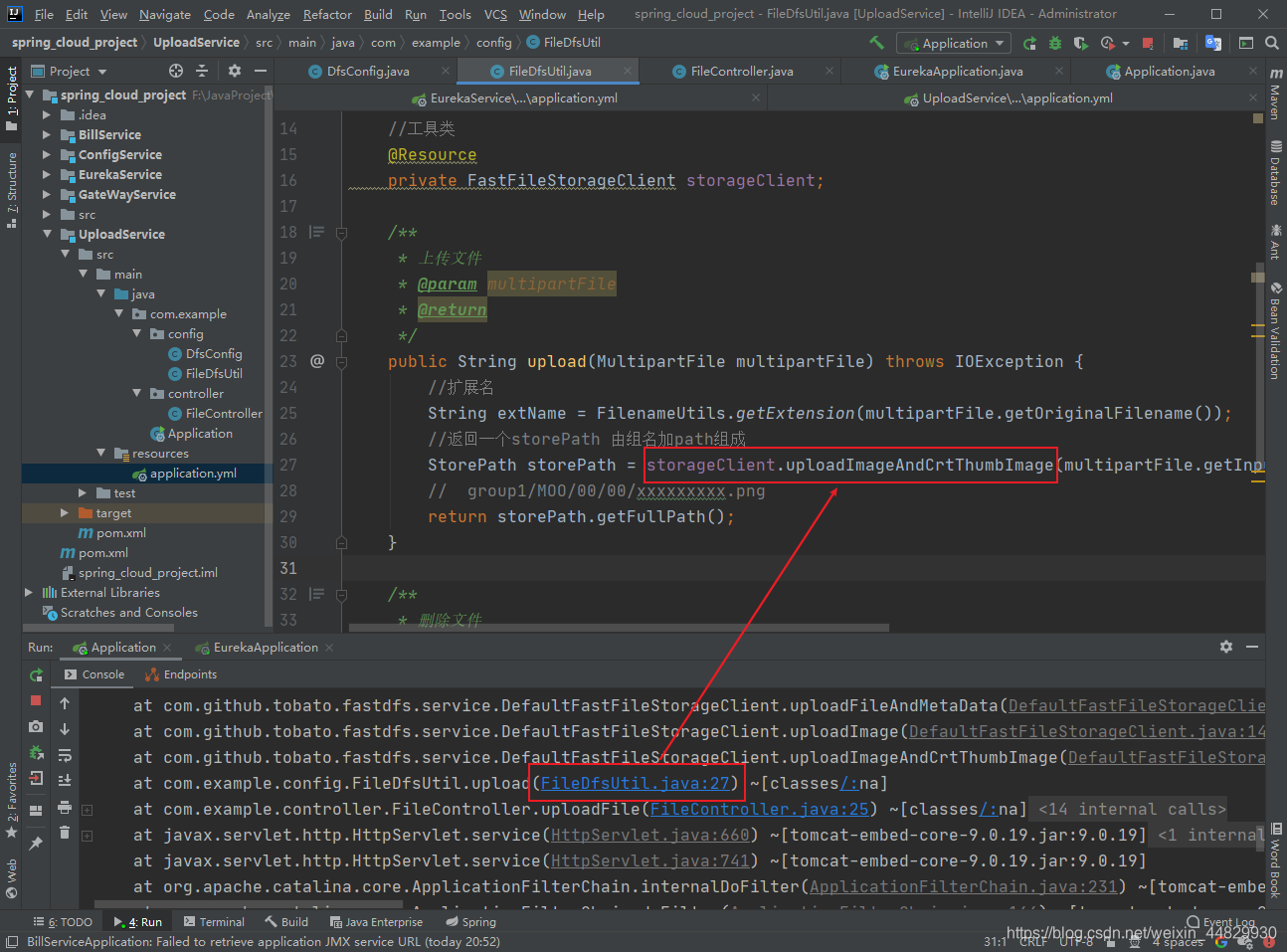This screenshot has height=952, width=1287.
Task: Click the Exit application icon in Run panel
Action: (36, 778)
